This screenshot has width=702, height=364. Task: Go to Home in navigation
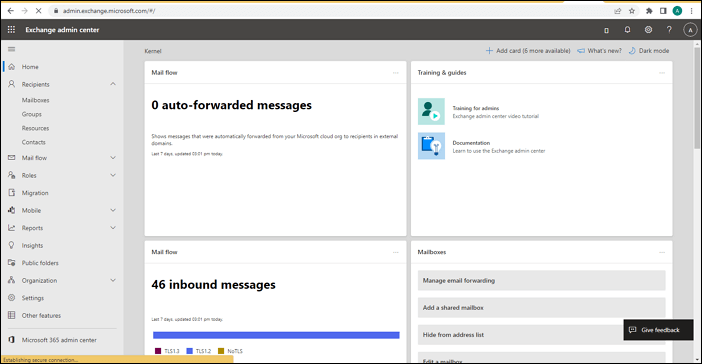[x=30, y=67]
